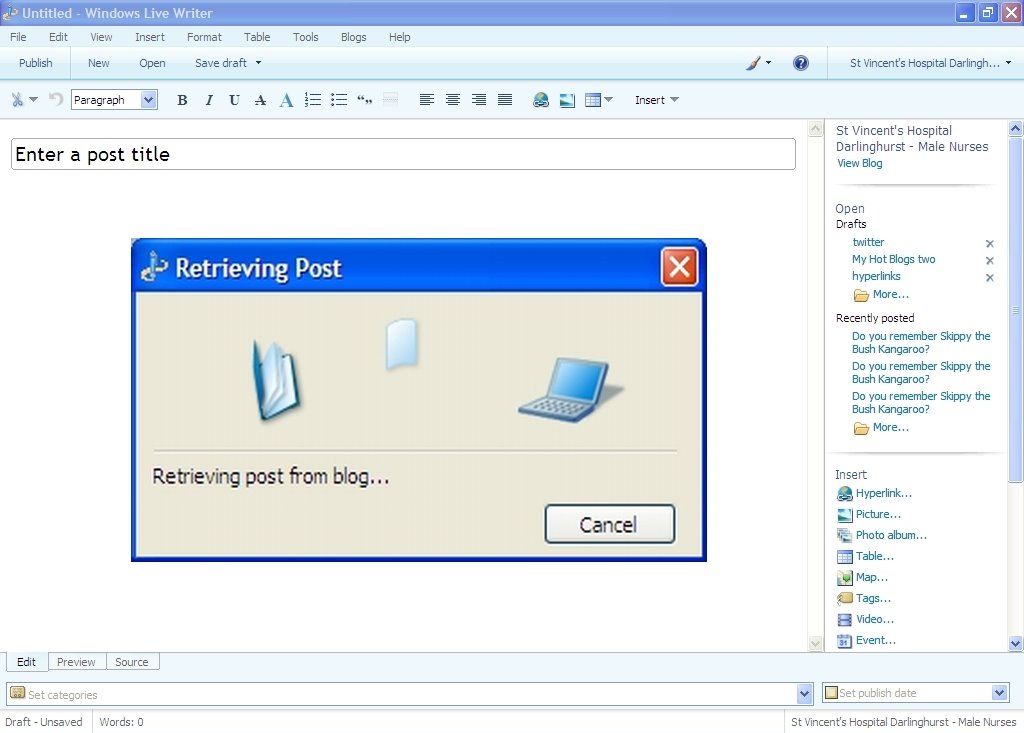Open the Help question mark icon

[x=801, y=63]
